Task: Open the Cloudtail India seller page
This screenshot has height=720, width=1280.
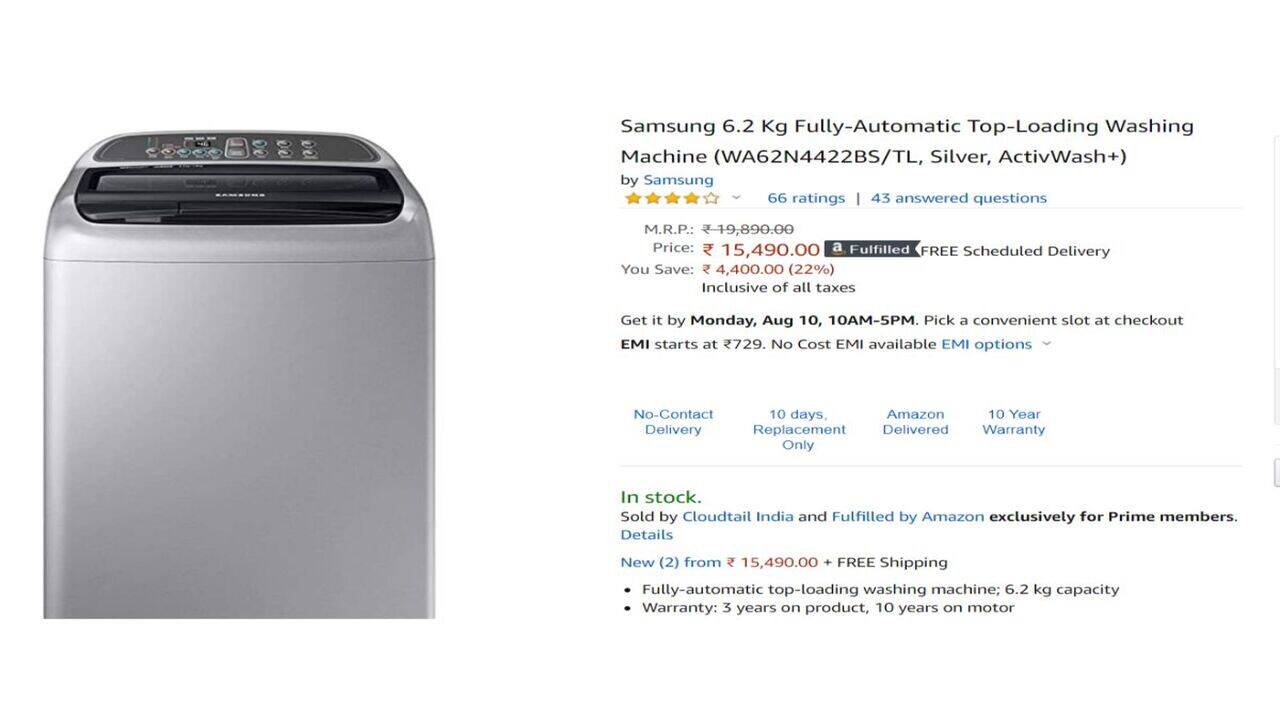Action: pyautogui.click(x=738, y=517)
